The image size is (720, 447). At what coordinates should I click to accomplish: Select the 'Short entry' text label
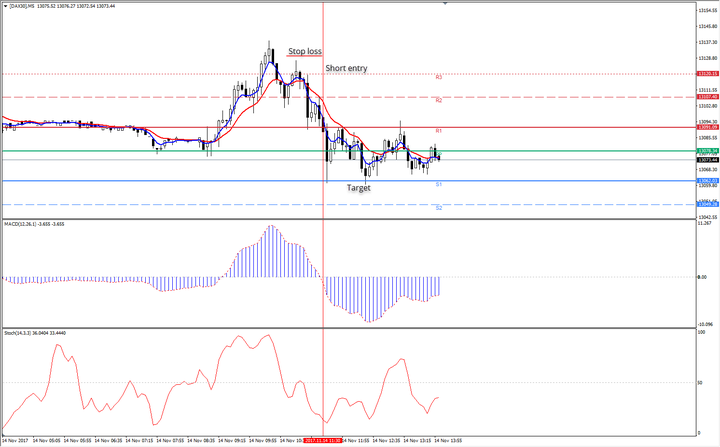[346, 68]
